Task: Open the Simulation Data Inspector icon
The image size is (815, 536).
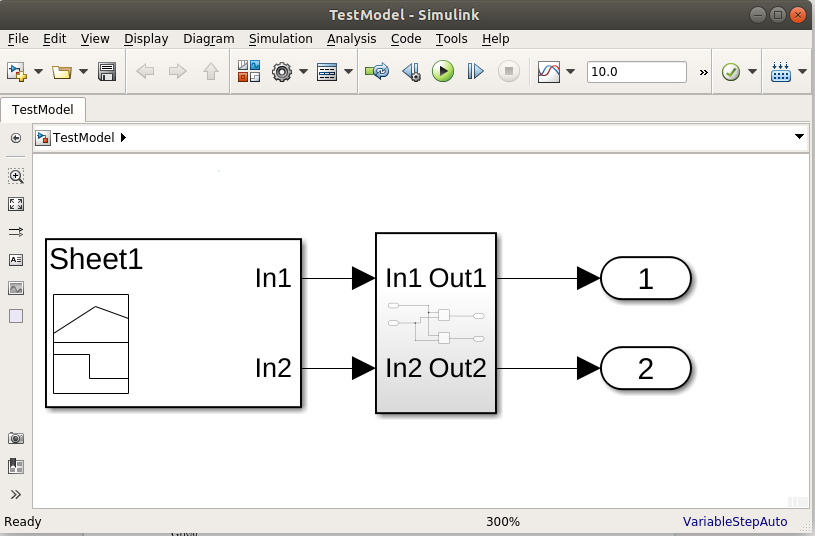Action: point(549,72)
